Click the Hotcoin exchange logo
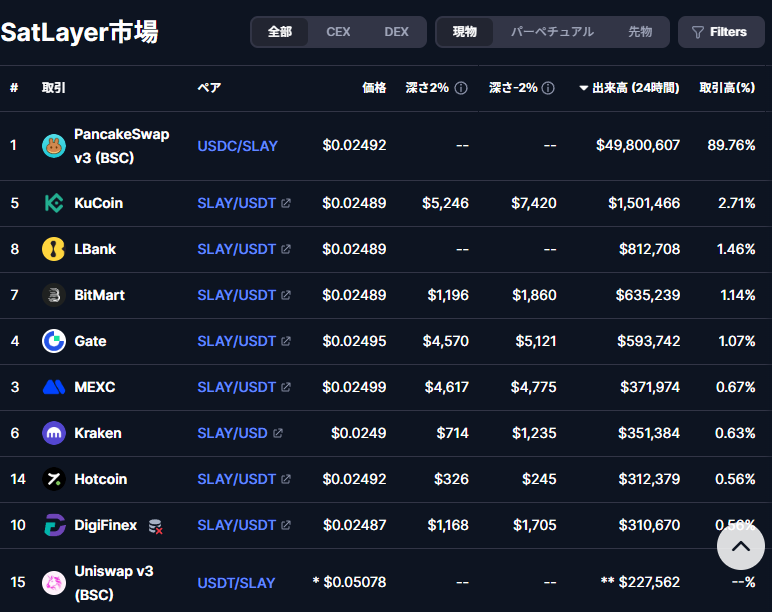 coord(54,479)
